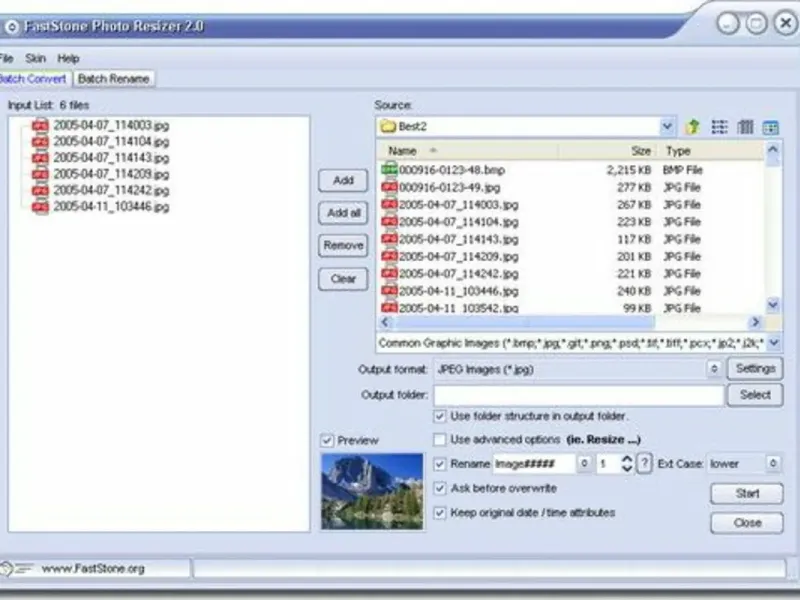The height and width of the screenshot is (600, 800).
Task: Select 2005-04-07_114209.jpg in input list
Action: 111,174
